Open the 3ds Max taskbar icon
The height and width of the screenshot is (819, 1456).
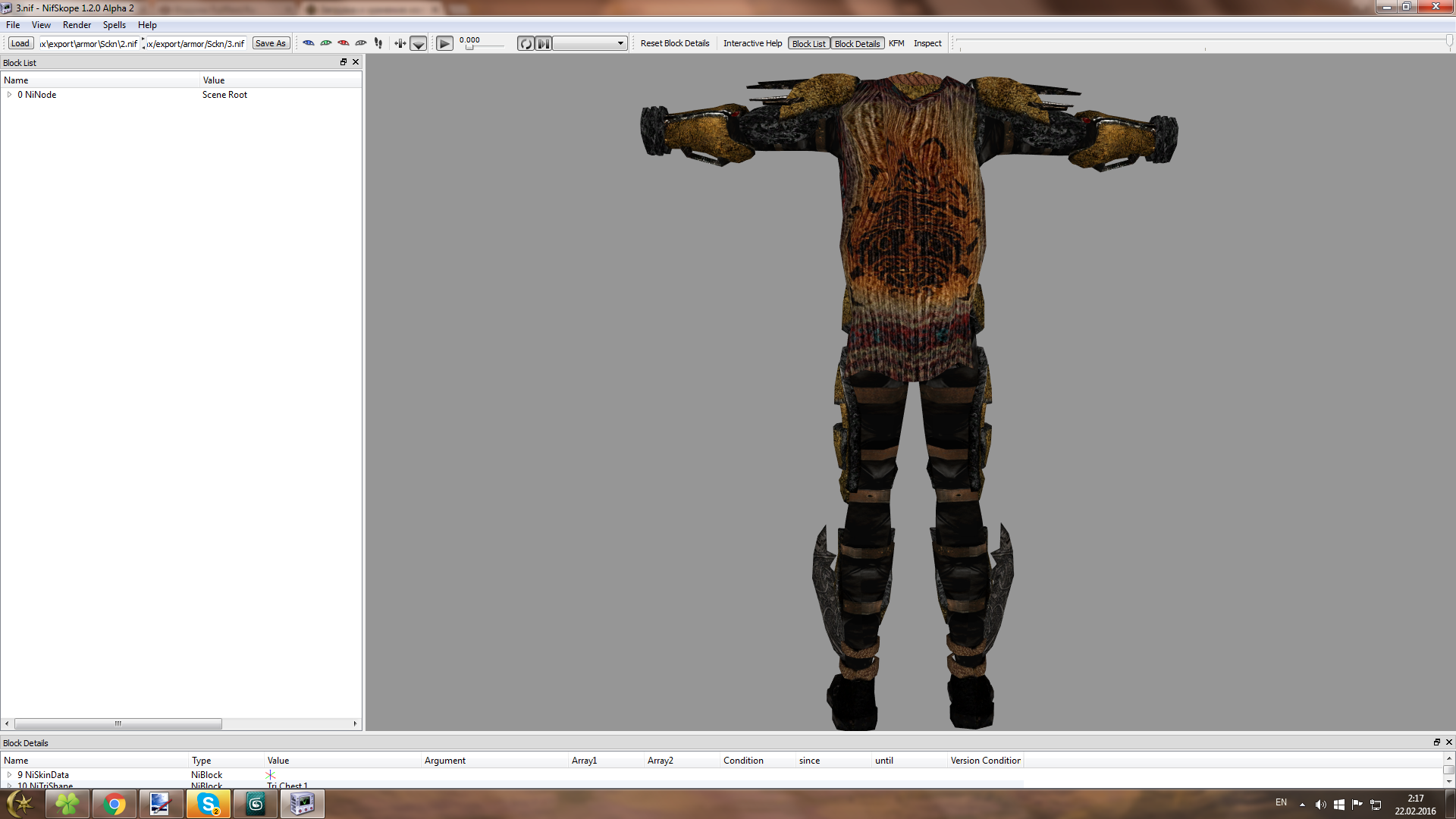click(x=256, y=804)
